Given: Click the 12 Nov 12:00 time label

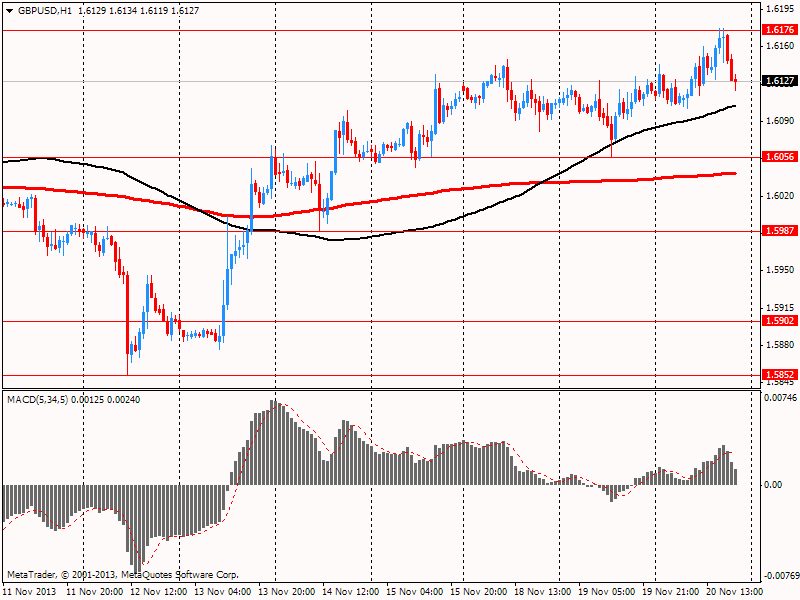Looking at the screenshot, I should pos(159,592).
